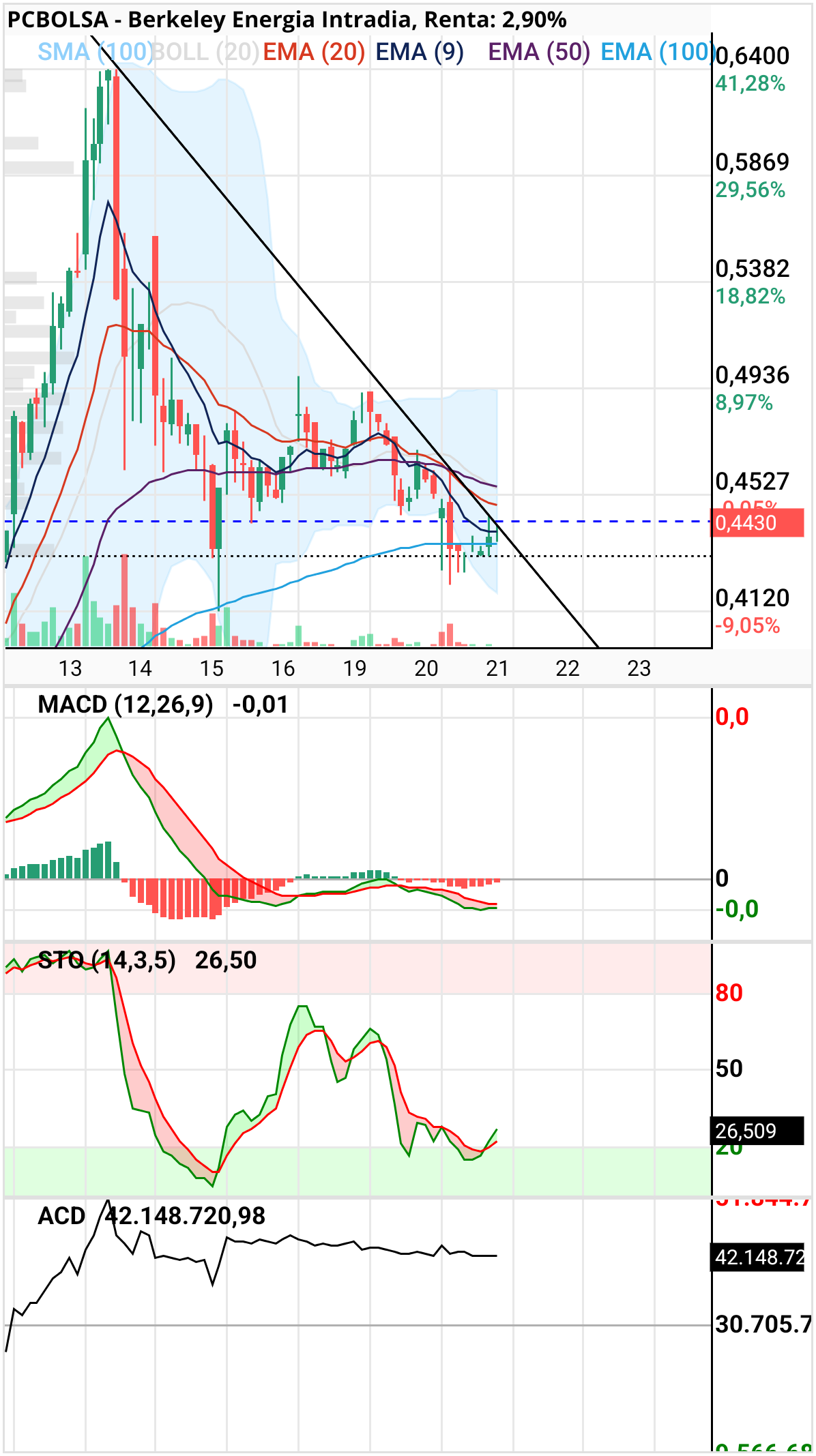Click the STO (14,3,5) indicator label

point(107,960)
